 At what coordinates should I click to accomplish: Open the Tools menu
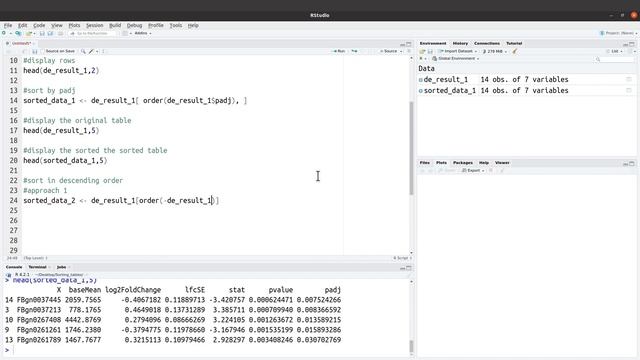tap(176, 25)
